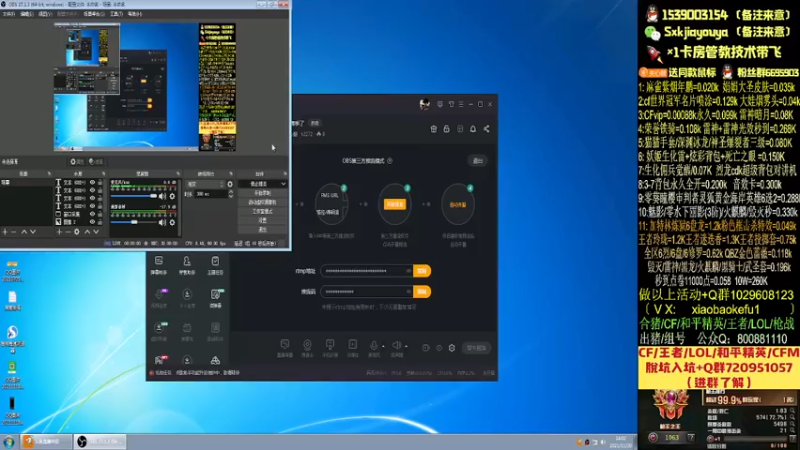Open notification bell in streaming app
This screenshot has width=800, height=450.
tap(473, 129)
